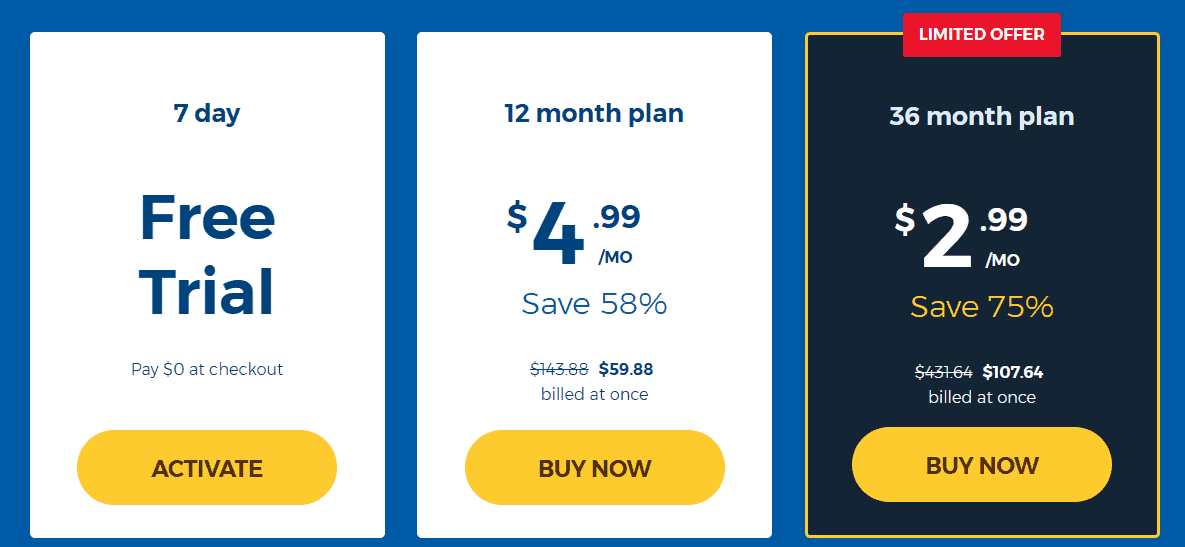Buy the 36 month plan
This screenshot has height=547, width=1185.
pos(982,465)
